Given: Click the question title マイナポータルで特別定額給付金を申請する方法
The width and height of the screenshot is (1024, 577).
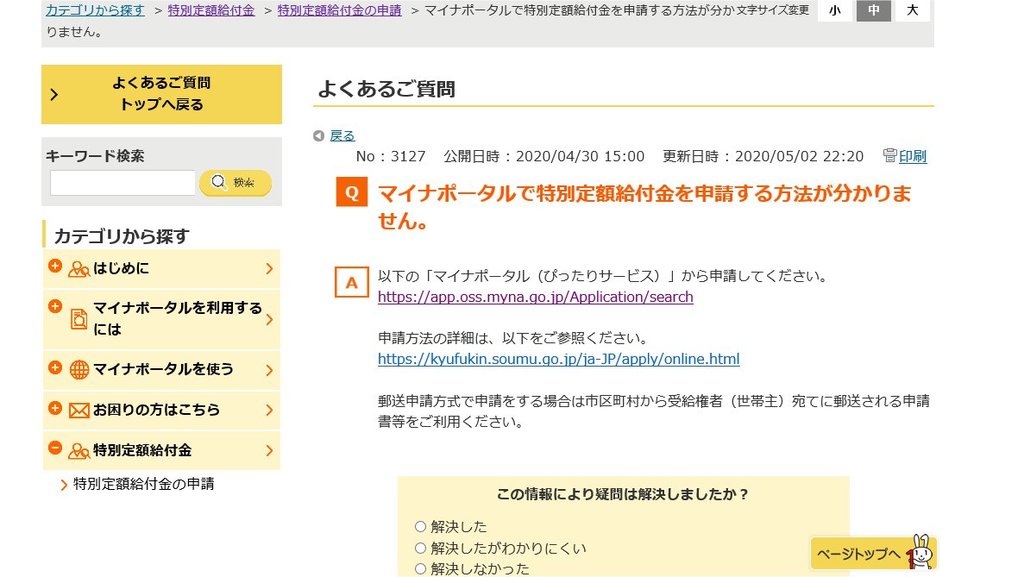Looking at the screenshot, I should coord(644,206).
